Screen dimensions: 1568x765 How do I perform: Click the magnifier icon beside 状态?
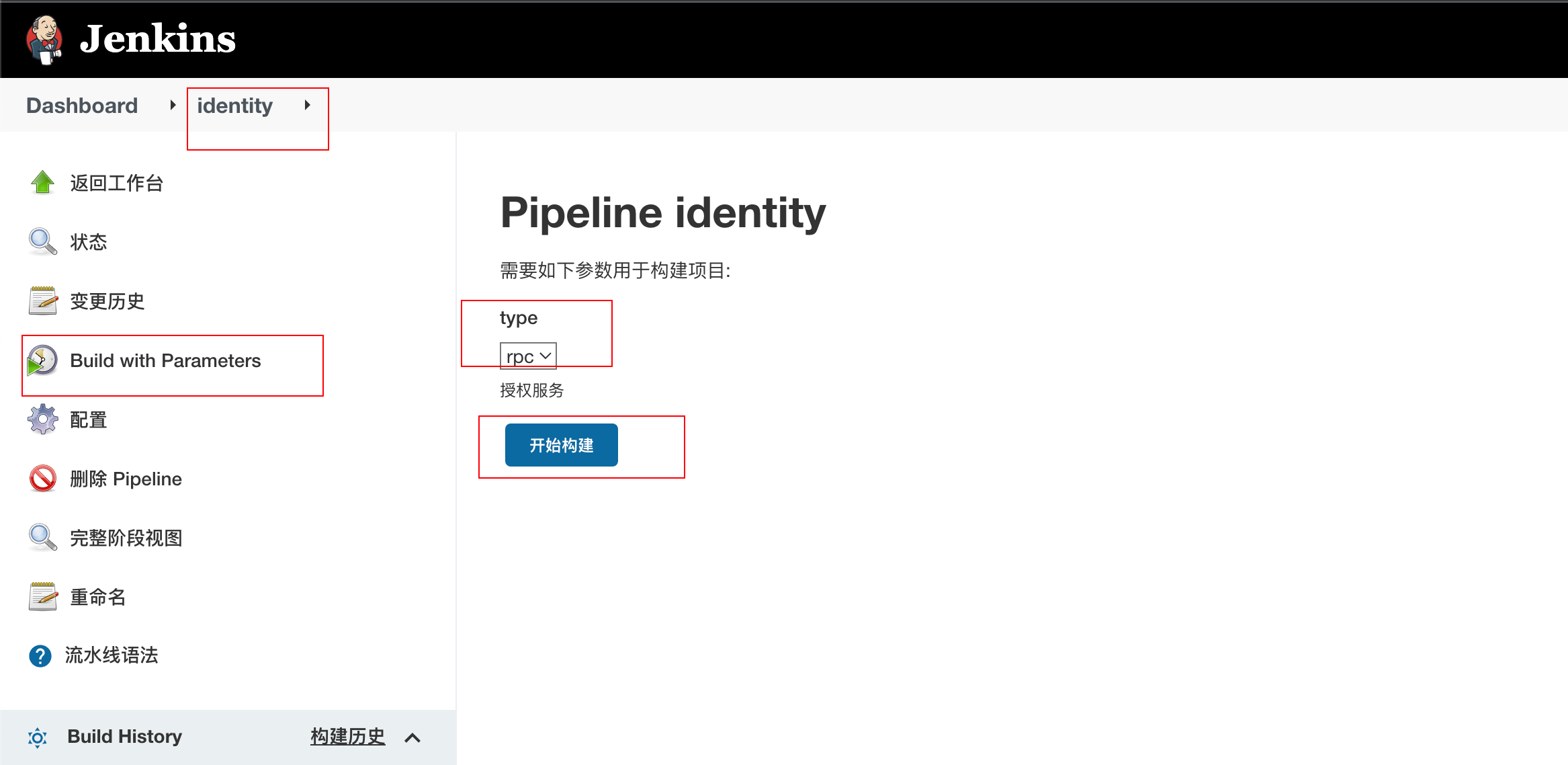click(x=42, y=241)
